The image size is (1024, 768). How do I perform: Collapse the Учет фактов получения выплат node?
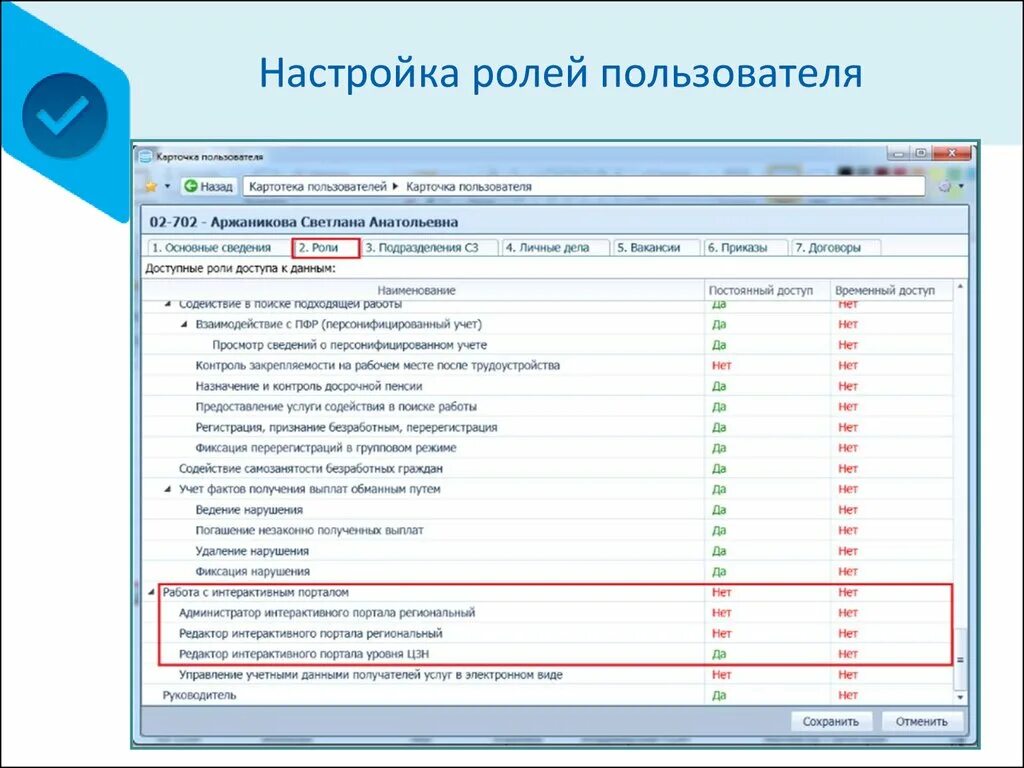pyautogui.click(x=168, y=488)
